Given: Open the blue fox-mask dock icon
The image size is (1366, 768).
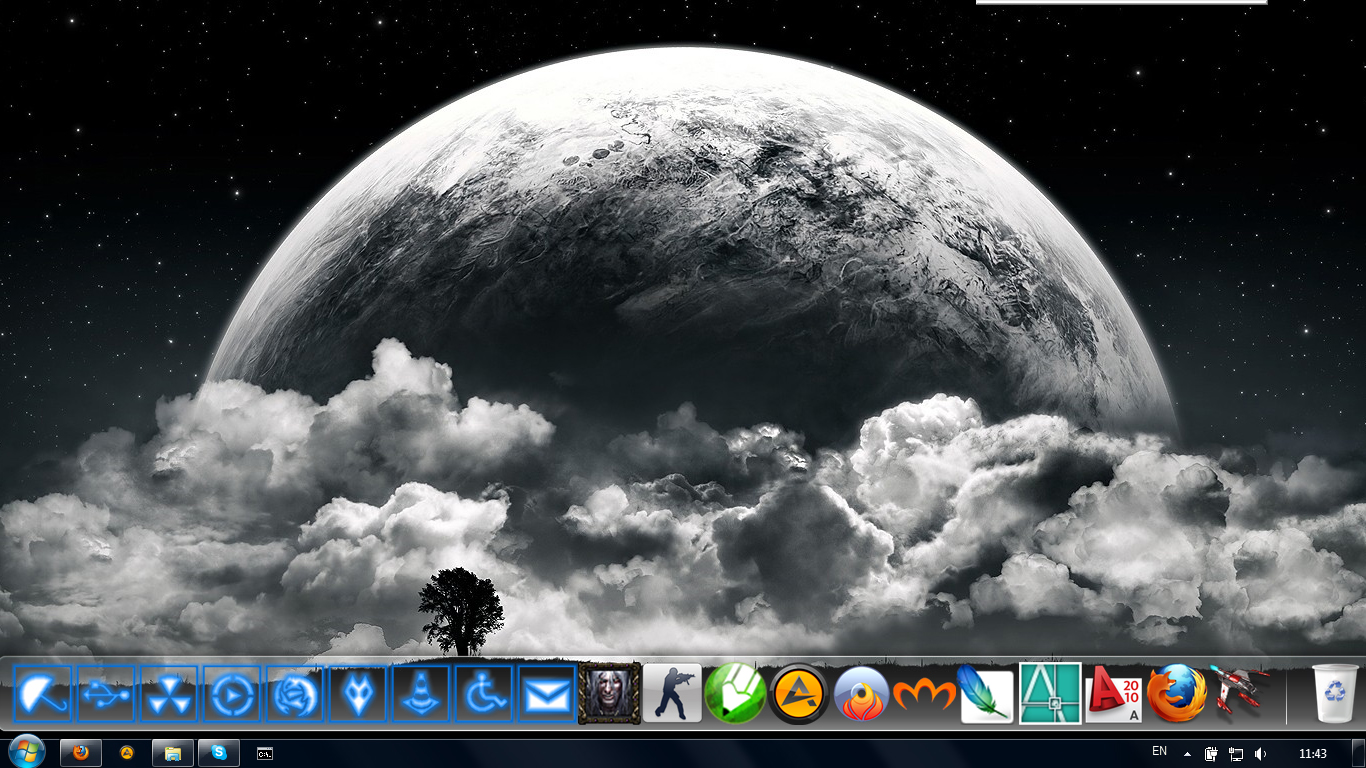Looking at the screenshot, I should pos(358,694).
